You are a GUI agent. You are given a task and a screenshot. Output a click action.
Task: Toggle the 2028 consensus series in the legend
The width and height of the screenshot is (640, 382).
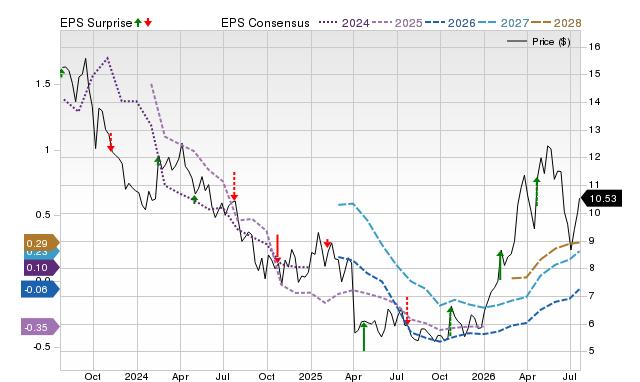556,23
